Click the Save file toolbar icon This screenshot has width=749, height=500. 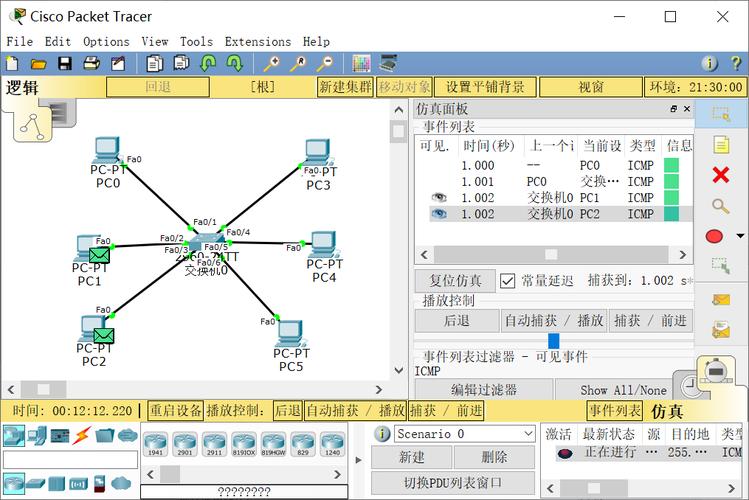[65, 64]
